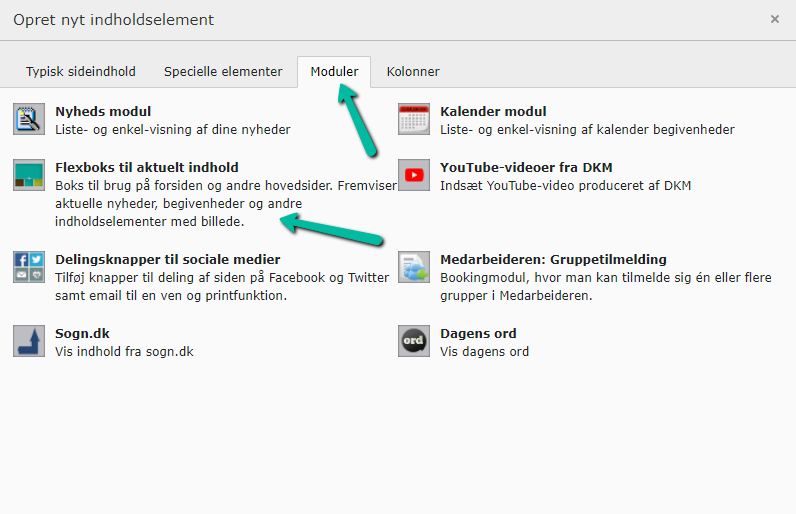Viewport: 796px width, 514px height.
Task: Click the Sogn.dk church icon
Action: coord(29,341)
